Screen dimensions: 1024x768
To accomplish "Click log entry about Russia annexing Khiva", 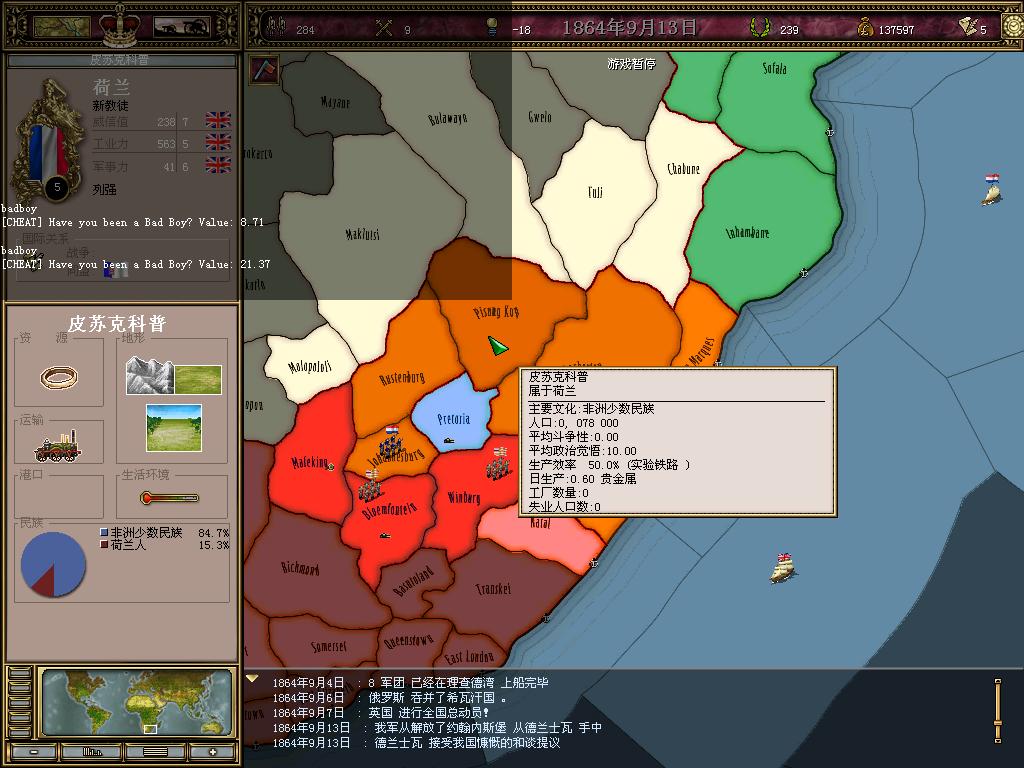I will click(389, 697).
